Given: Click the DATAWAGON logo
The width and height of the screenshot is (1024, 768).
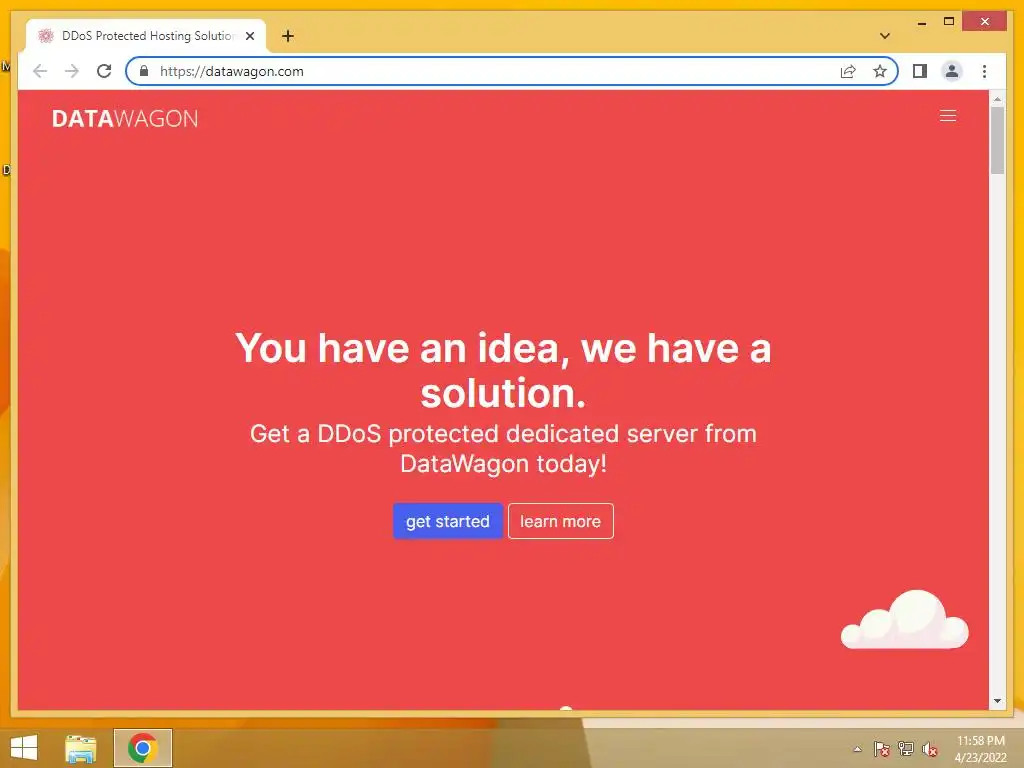Looking at the screenshot, I should [125, 118].
